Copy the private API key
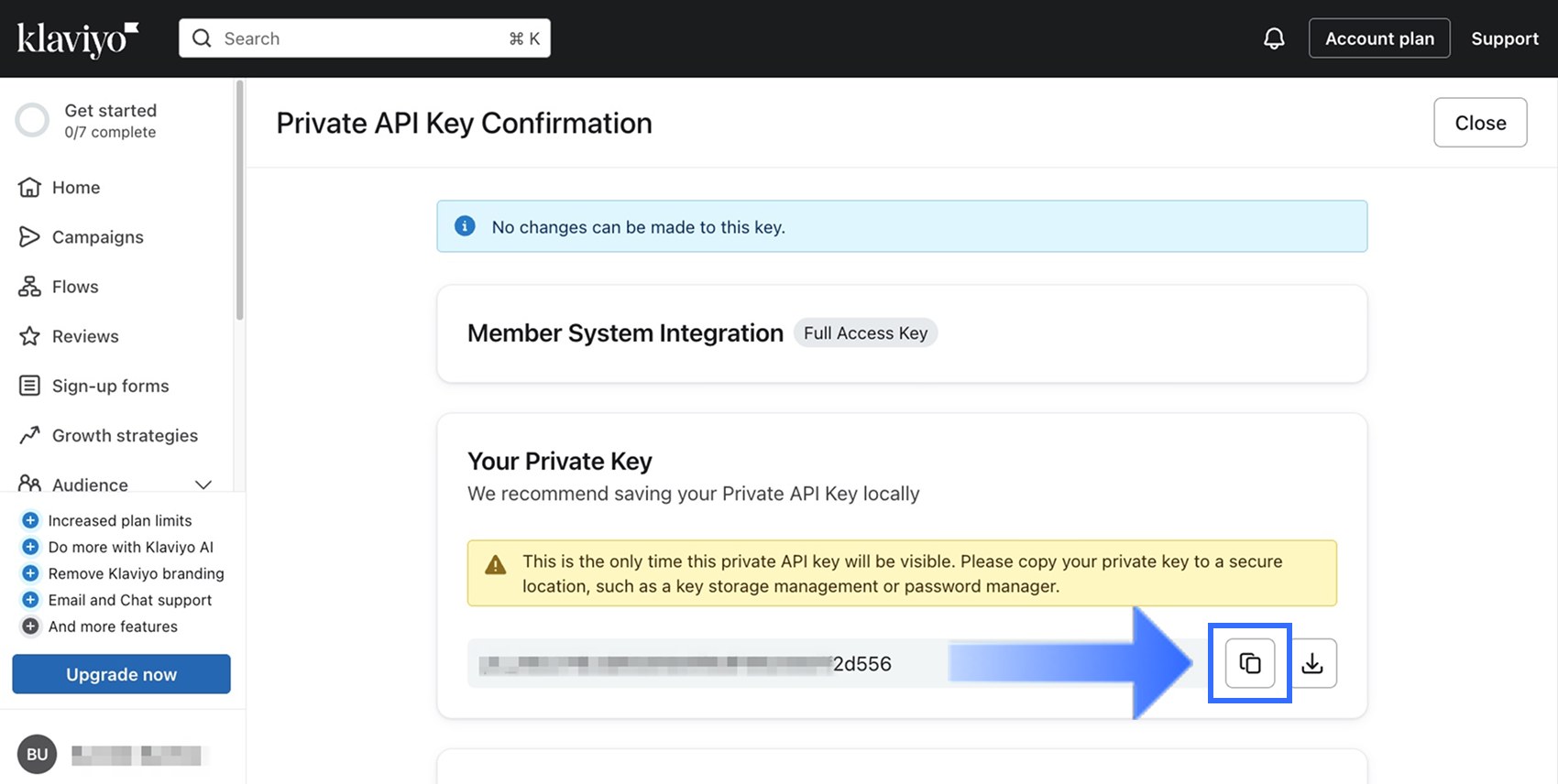Screen dimensions: 1558x784 click(x=1250, y=663)
